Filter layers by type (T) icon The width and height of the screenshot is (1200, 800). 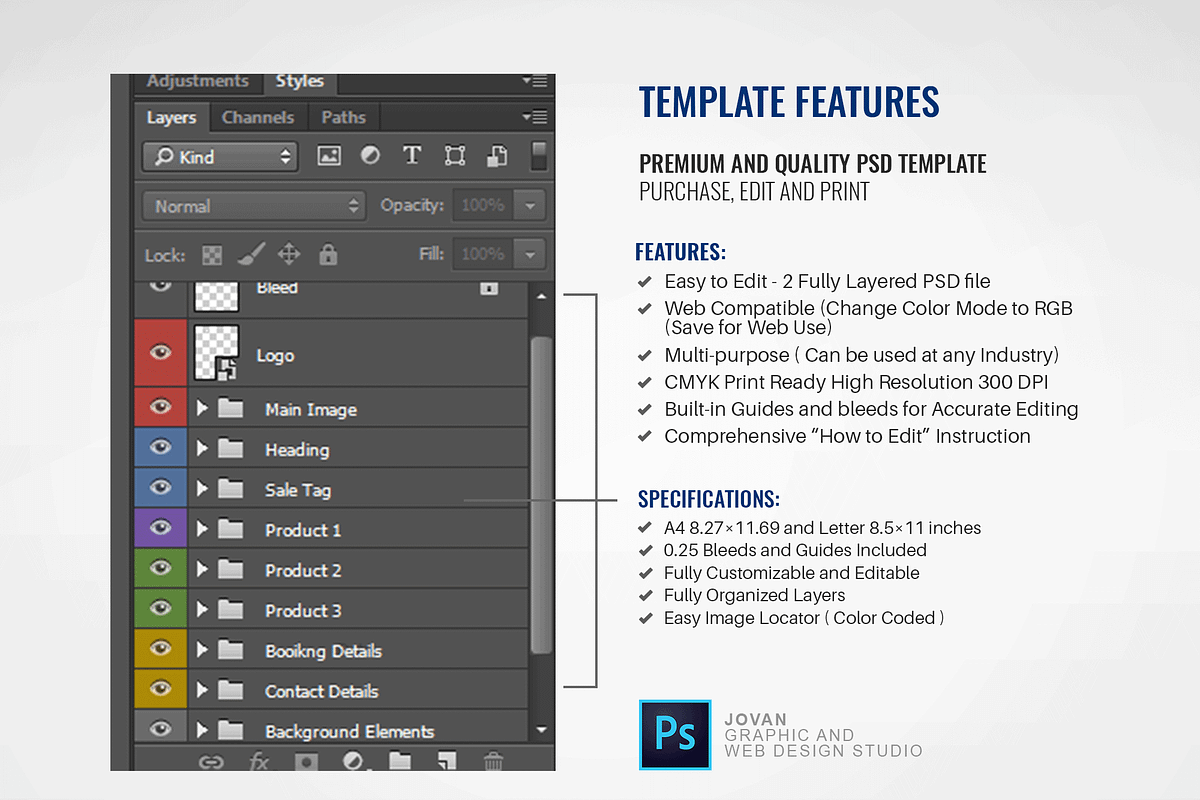(411, 156)
